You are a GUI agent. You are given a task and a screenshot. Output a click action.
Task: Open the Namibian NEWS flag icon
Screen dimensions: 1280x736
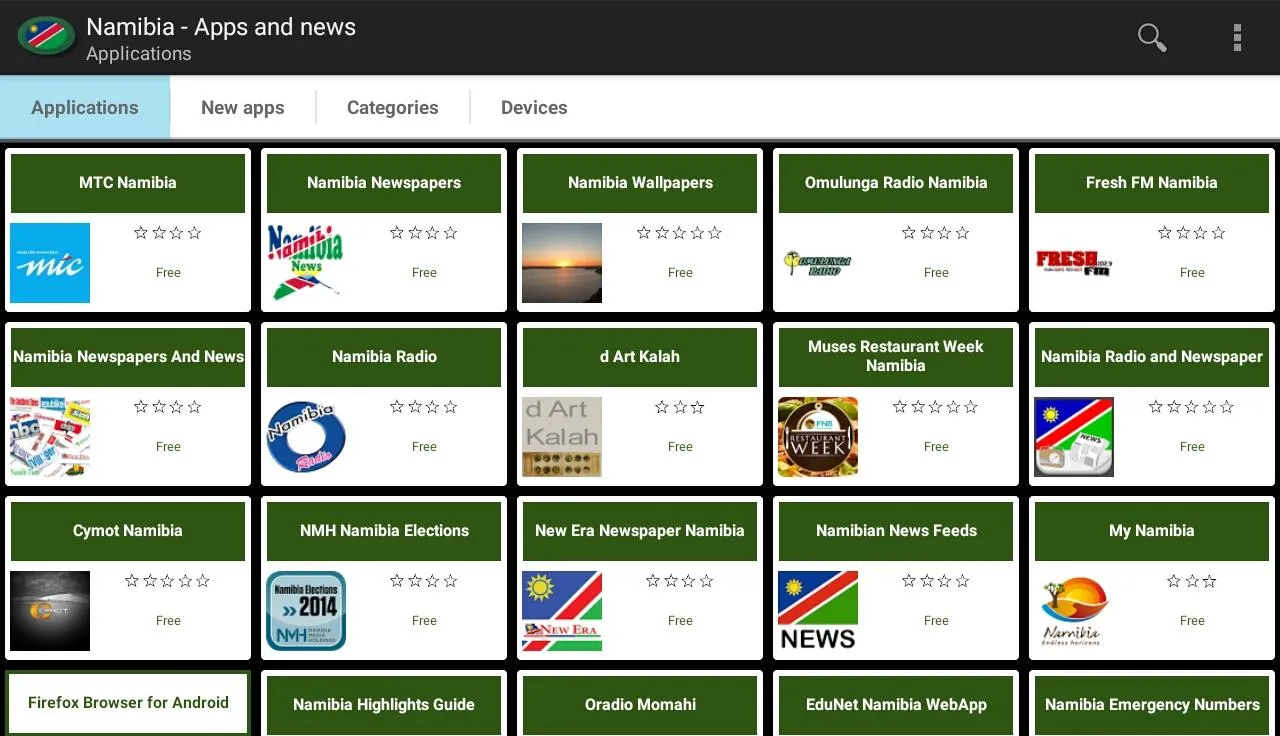818,611
